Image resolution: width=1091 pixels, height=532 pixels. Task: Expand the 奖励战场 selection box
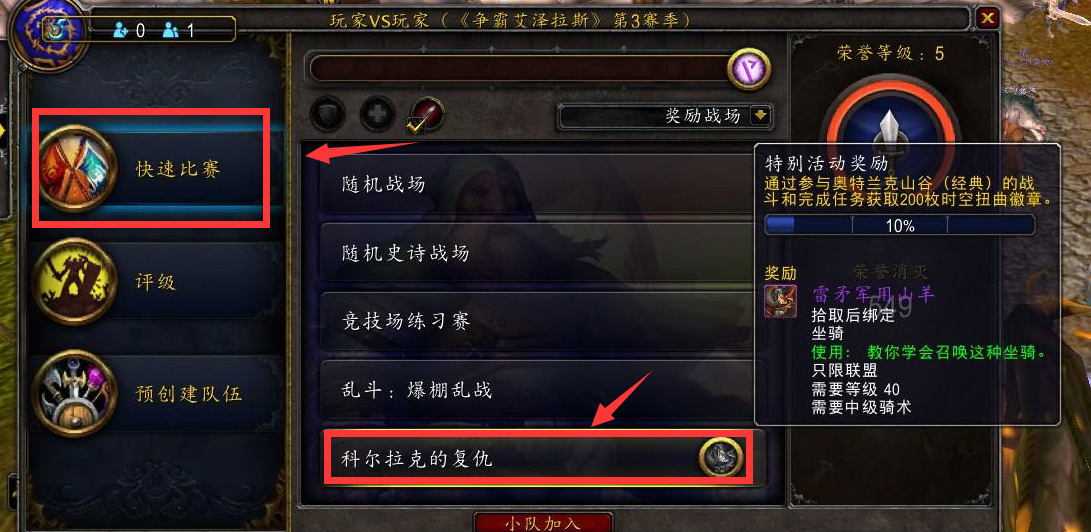665,116
